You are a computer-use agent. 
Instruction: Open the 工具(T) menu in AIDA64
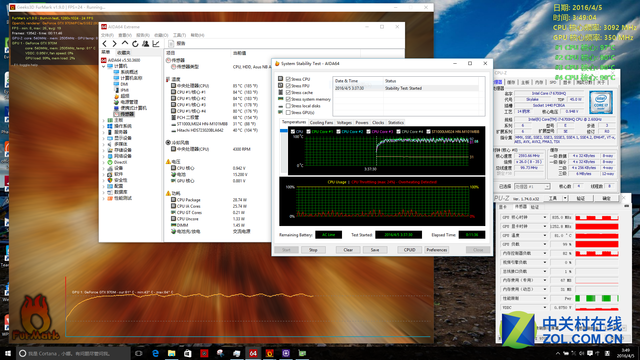click(179, 35)
